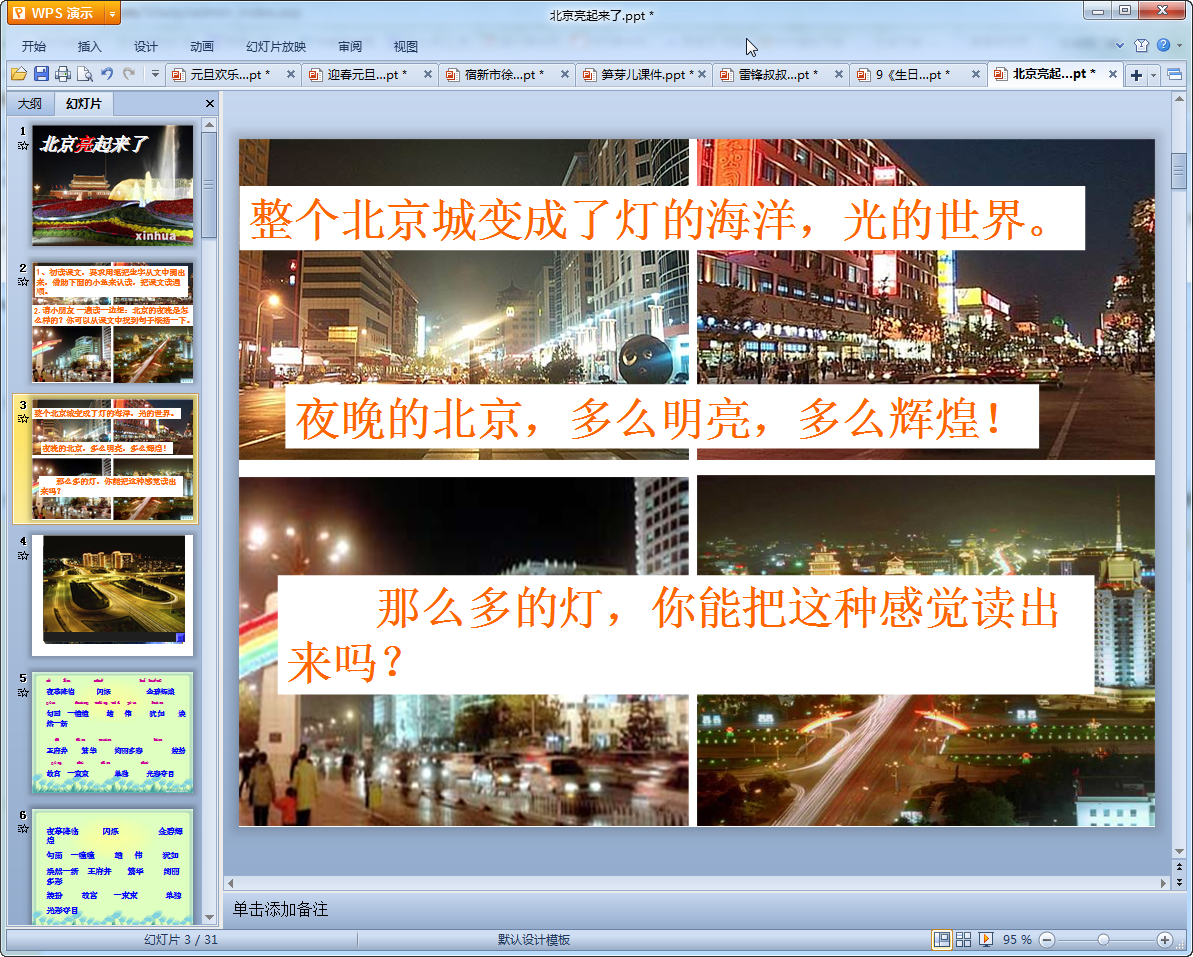Image resolution: width=1193 pixels, height=957 pixels.
Task: Open the WPS 演示 application menu dropdown arrow
Action: point(113,14)
